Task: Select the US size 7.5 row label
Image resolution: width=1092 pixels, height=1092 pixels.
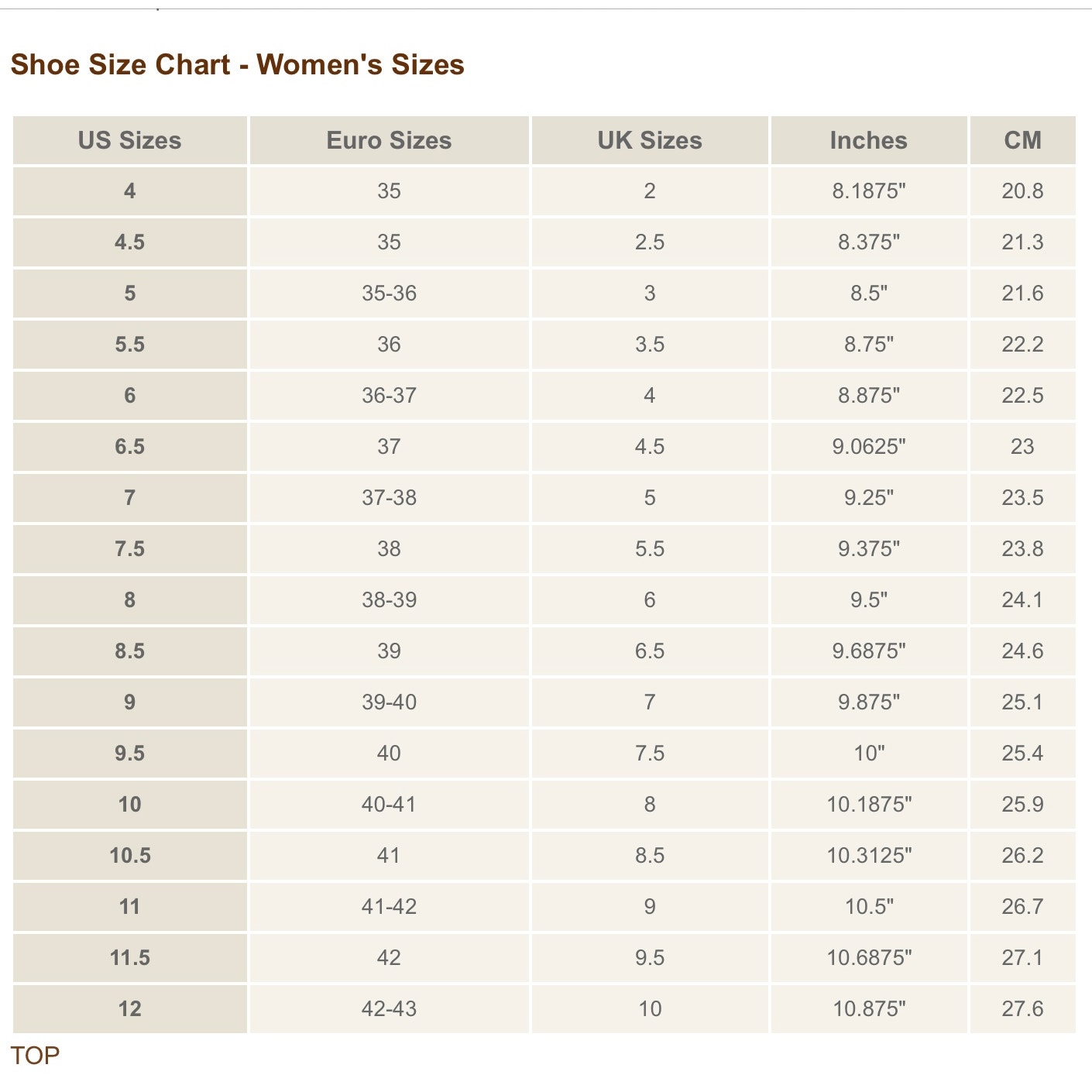Action: tap(130, 548)
